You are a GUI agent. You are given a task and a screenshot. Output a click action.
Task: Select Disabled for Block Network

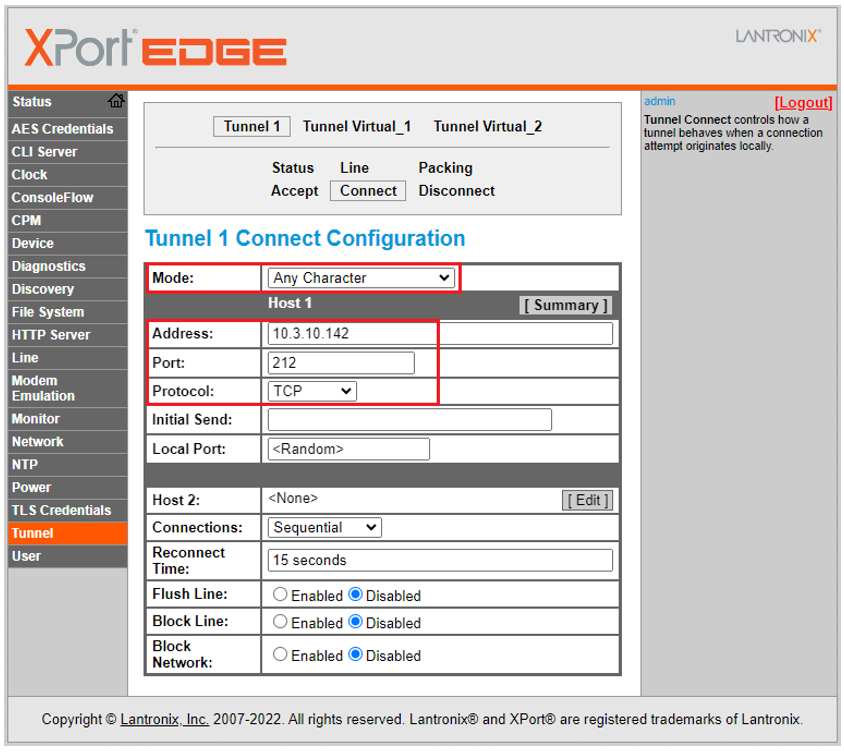355,654
